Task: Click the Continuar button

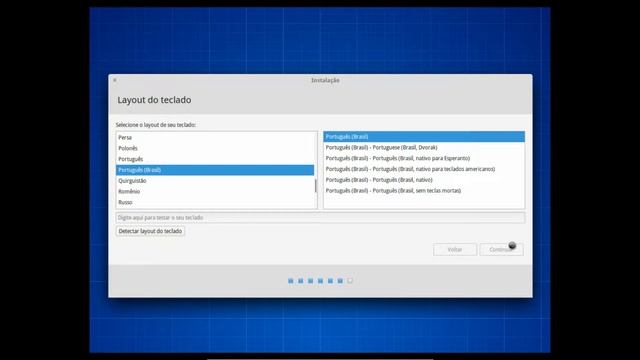Action: 501,249
